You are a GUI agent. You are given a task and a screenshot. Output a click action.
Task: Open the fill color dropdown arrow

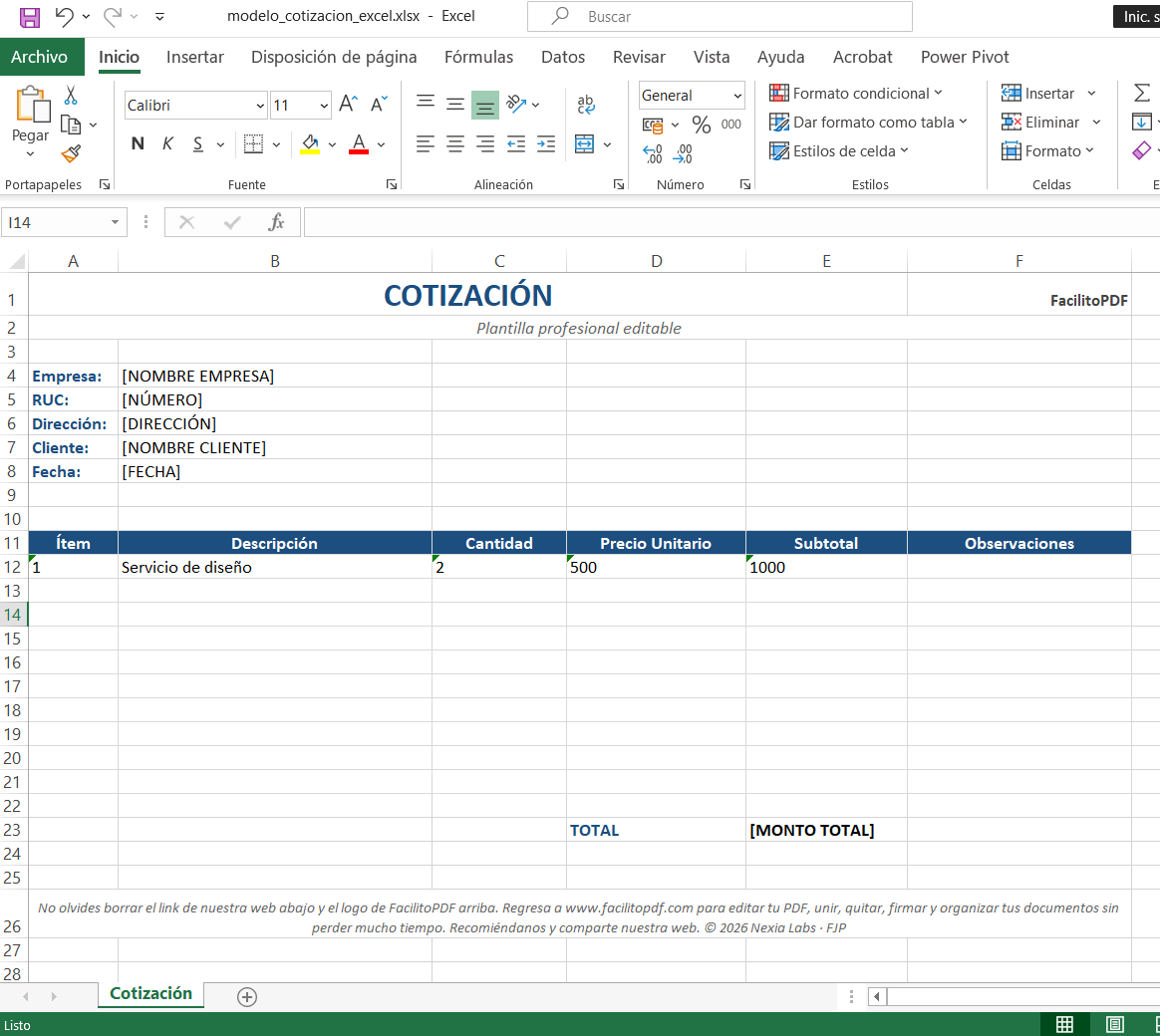coord(332,144)
